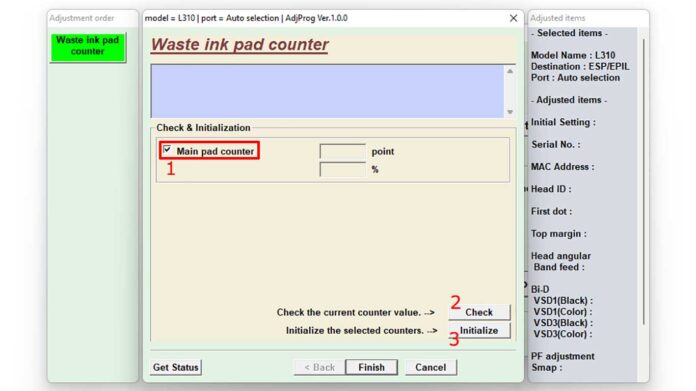Click the point value input field
The width and height of the screenshot is (696, 391).
click(x=342, y=151)
